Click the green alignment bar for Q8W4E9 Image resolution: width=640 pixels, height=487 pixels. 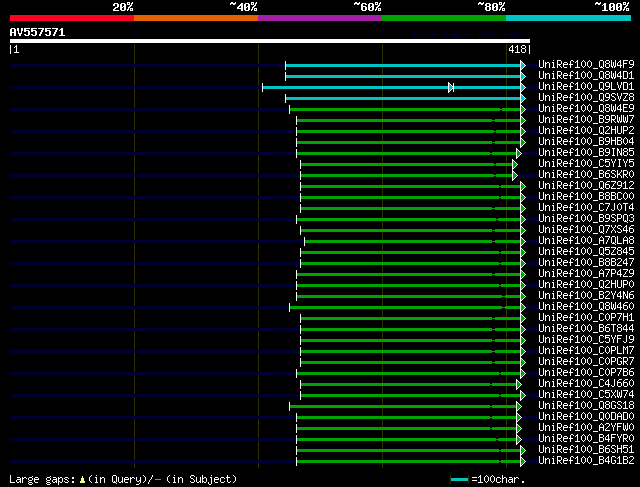tap(405, 109)
